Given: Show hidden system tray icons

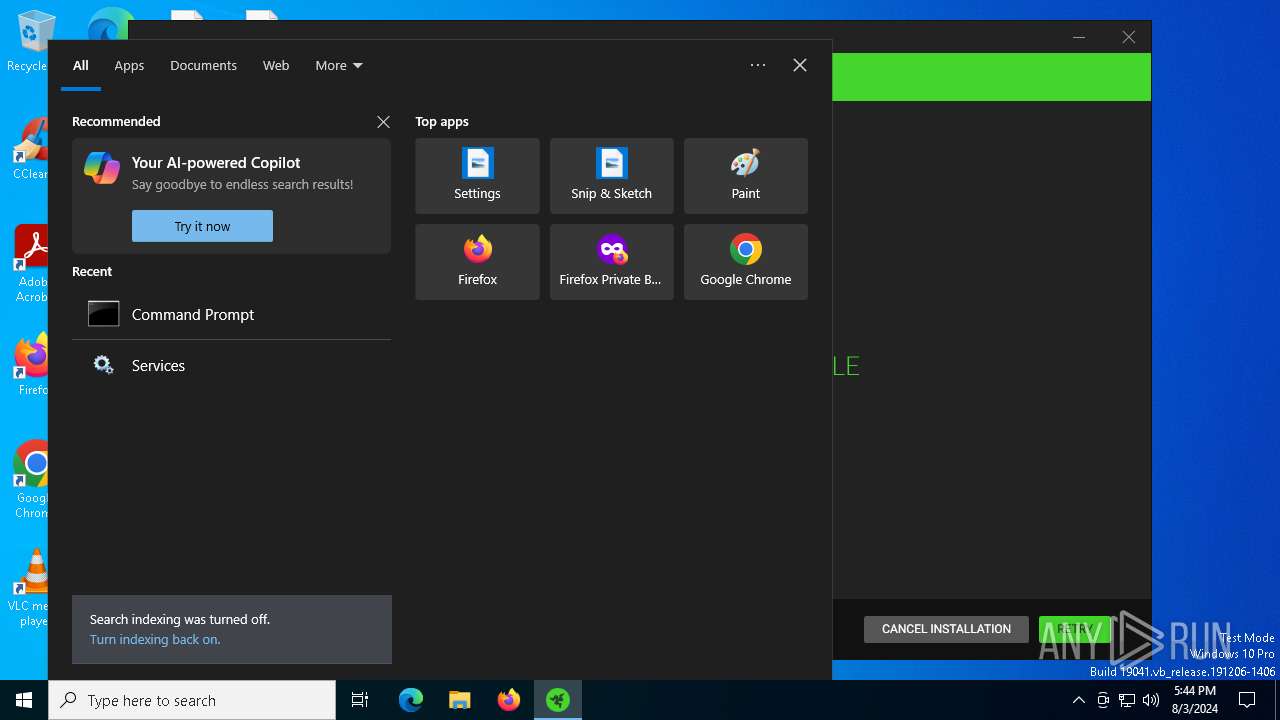Looking at the screenshot, I should 1078,700.
